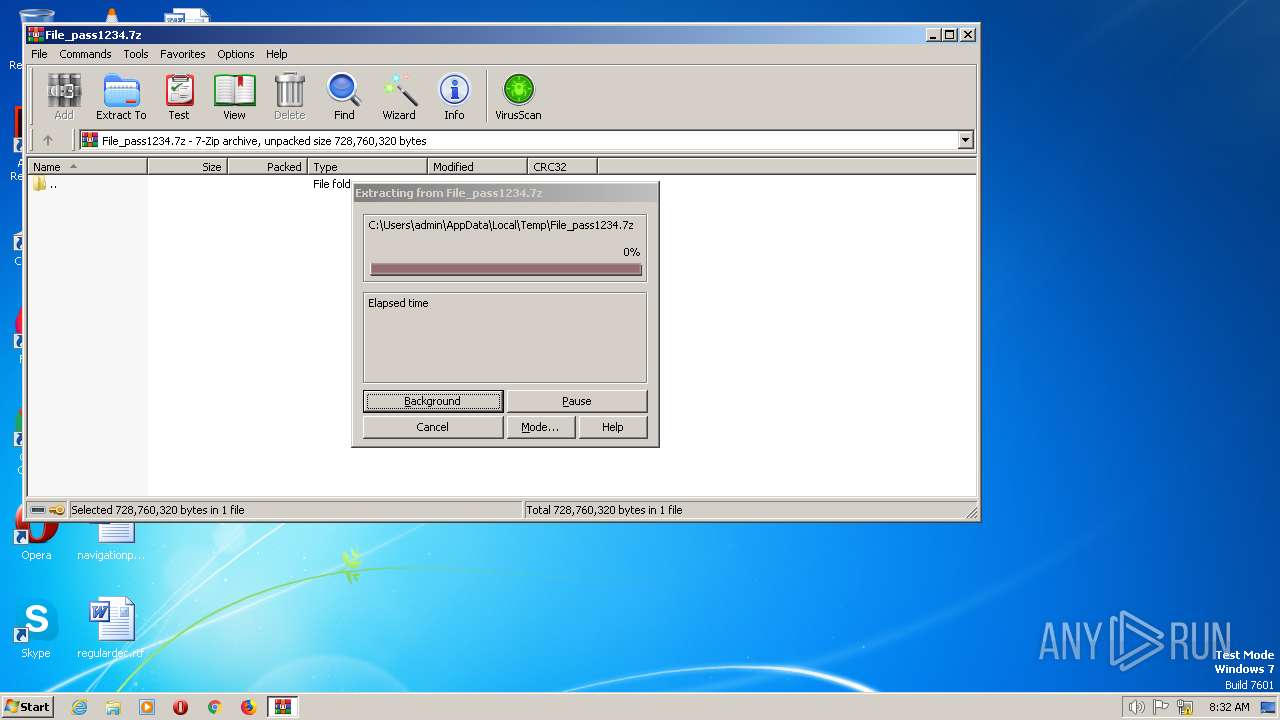
Task: Click the drive icon in status bar
Action: click(x=38, y=510)
